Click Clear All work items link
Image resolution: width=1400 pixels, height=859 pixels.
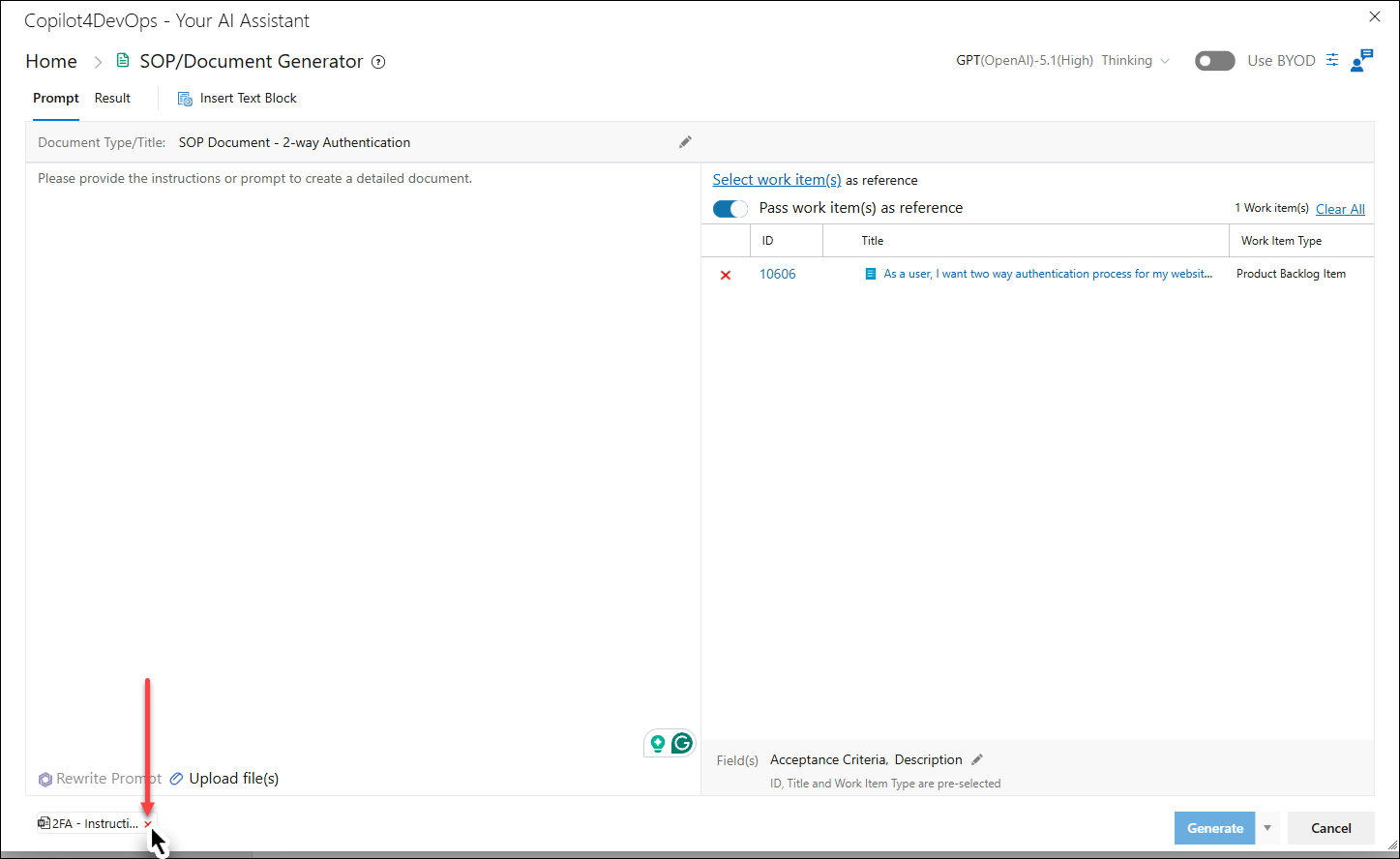(1340, 209)
